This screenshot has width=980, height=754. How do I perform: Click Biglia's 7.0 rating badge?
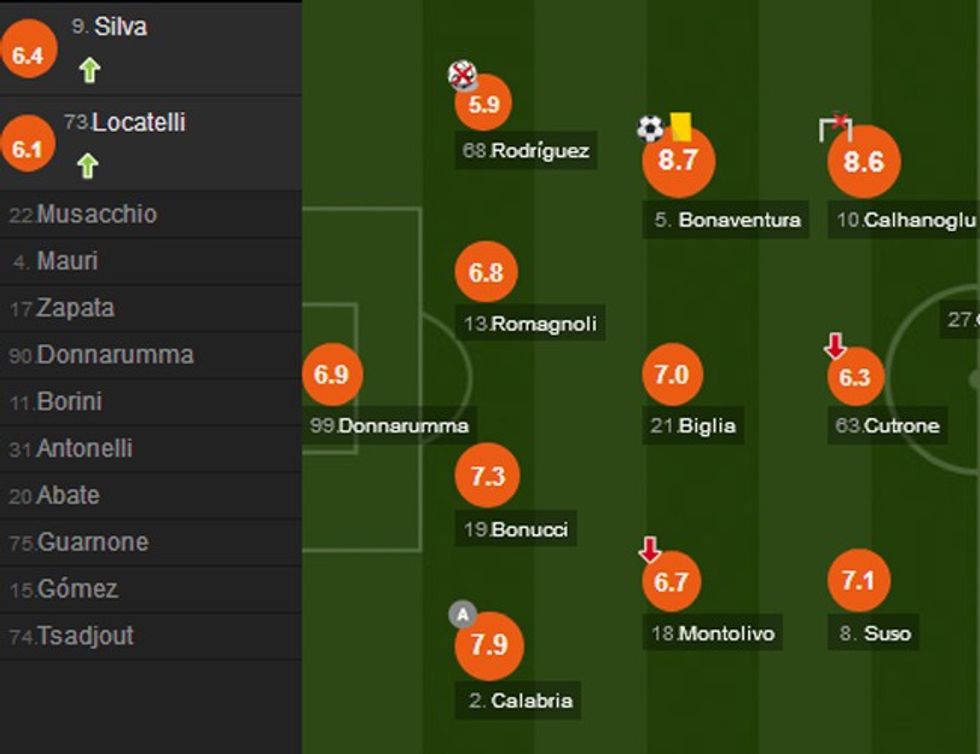click(x=672, y=375)
